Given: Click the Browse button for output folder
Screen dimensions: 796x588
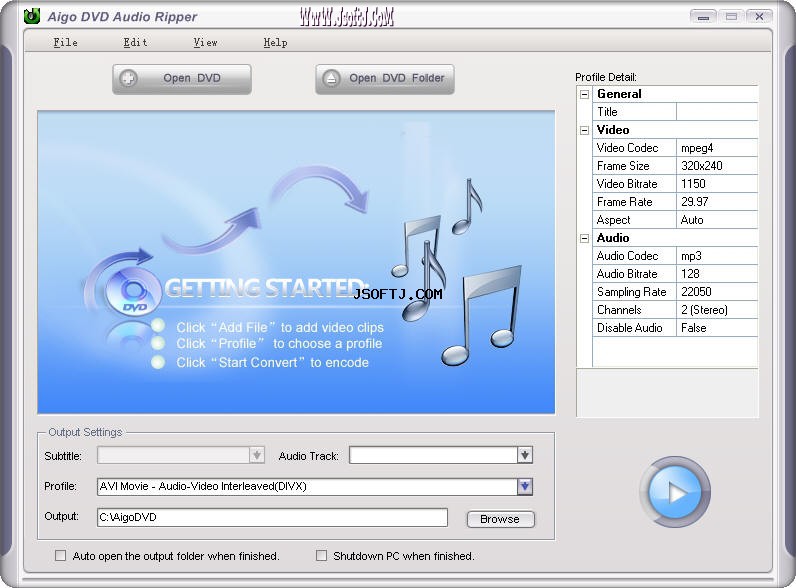Looking at the screenshot, I should click(x=501, y=519).
